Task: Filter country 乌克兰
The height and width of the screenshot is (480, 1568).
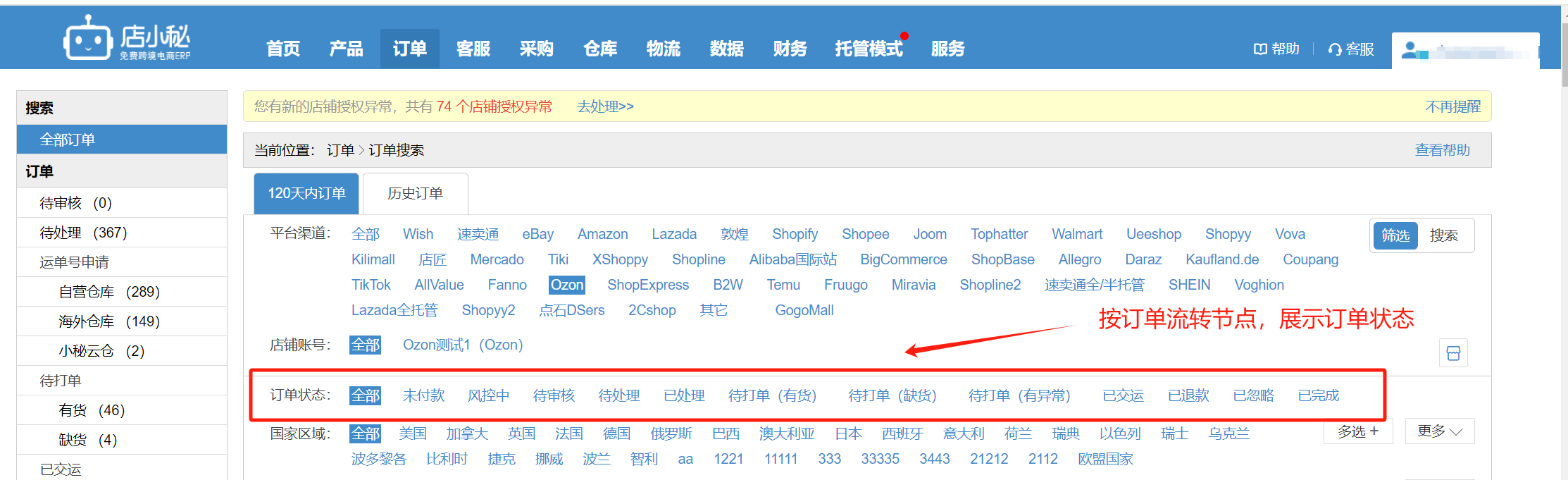Action: point(1229,433)
